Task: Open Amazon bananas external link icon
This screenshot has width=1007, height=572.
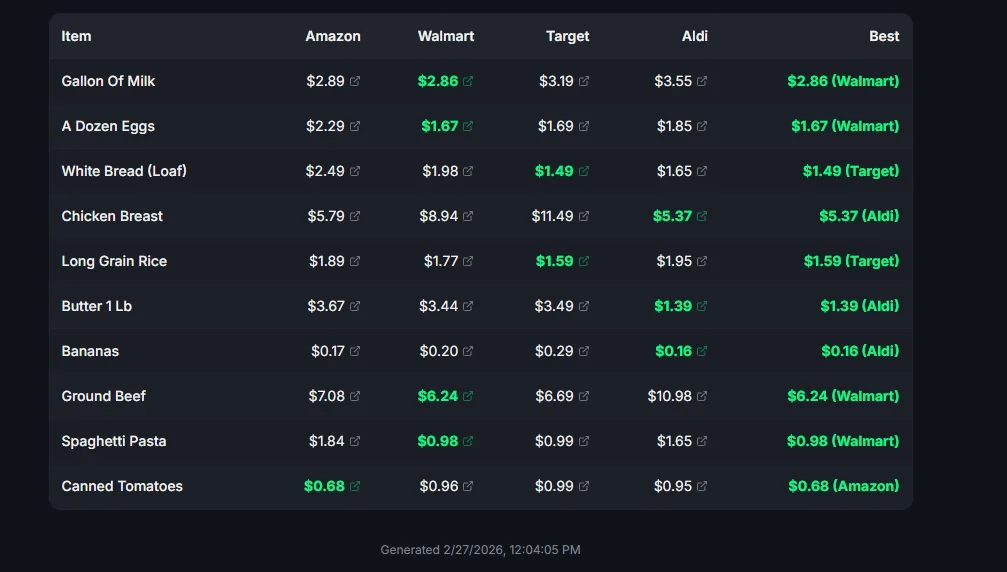Action: [355, 351]
